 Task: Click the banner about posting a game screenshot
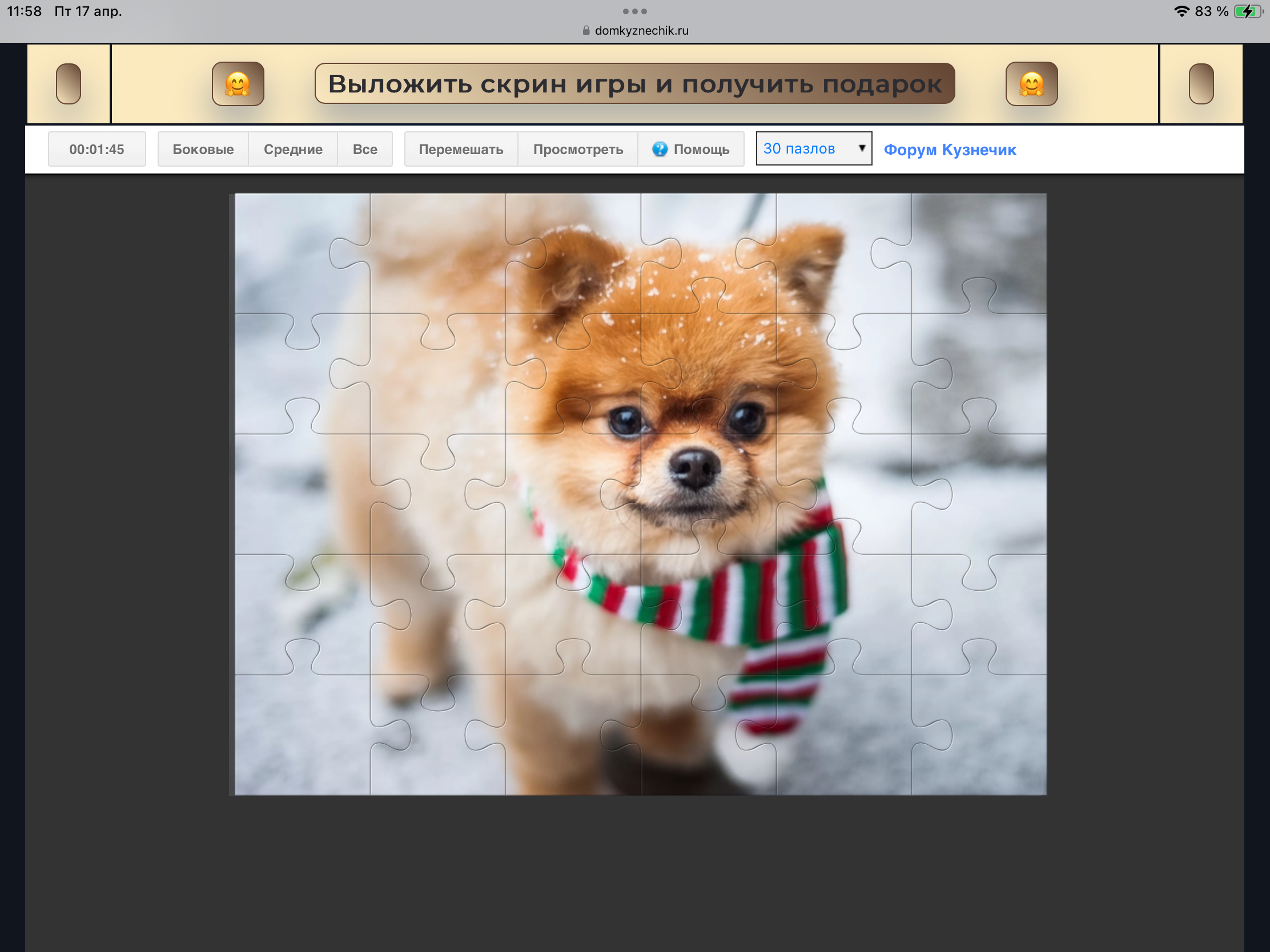(634, 84)
